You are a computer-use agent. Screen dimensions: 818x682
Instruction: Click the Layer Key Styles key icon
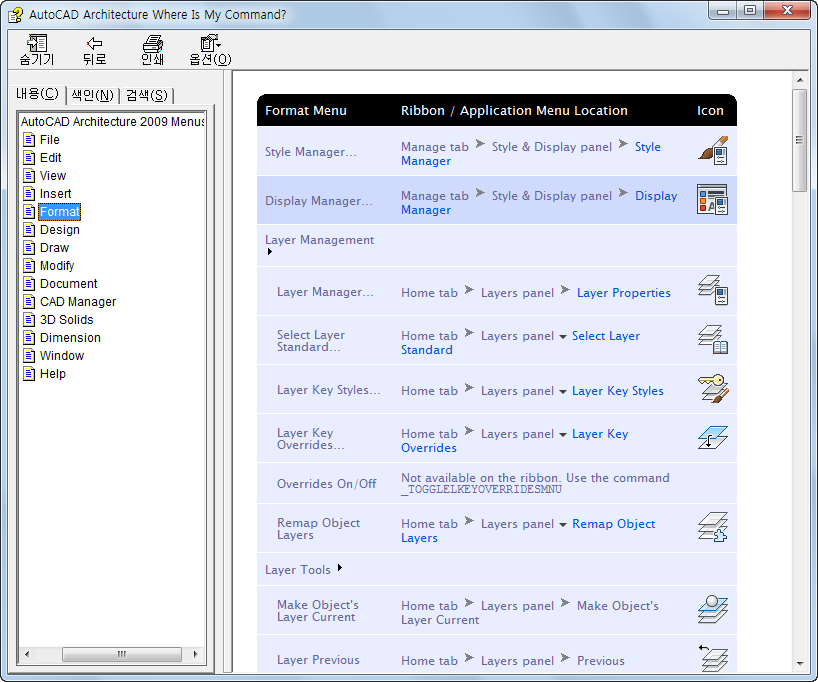tap(713, 389)
